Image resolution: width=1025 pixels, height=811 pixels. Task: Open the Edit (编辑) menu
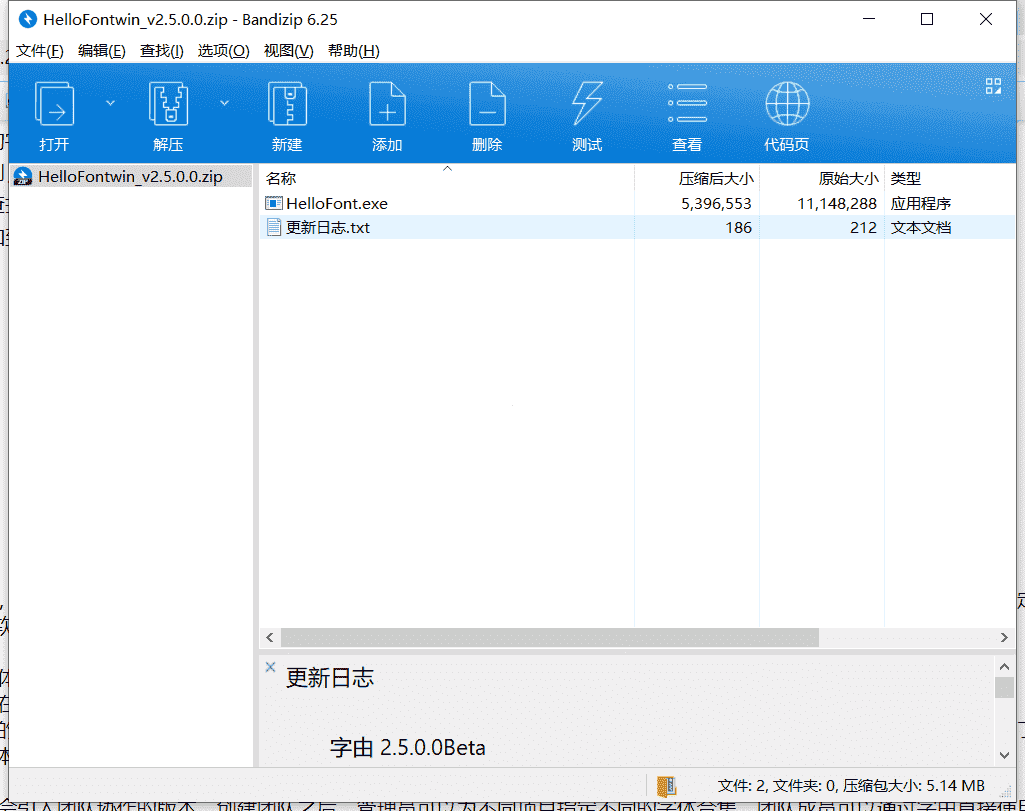tap(101, 51)
